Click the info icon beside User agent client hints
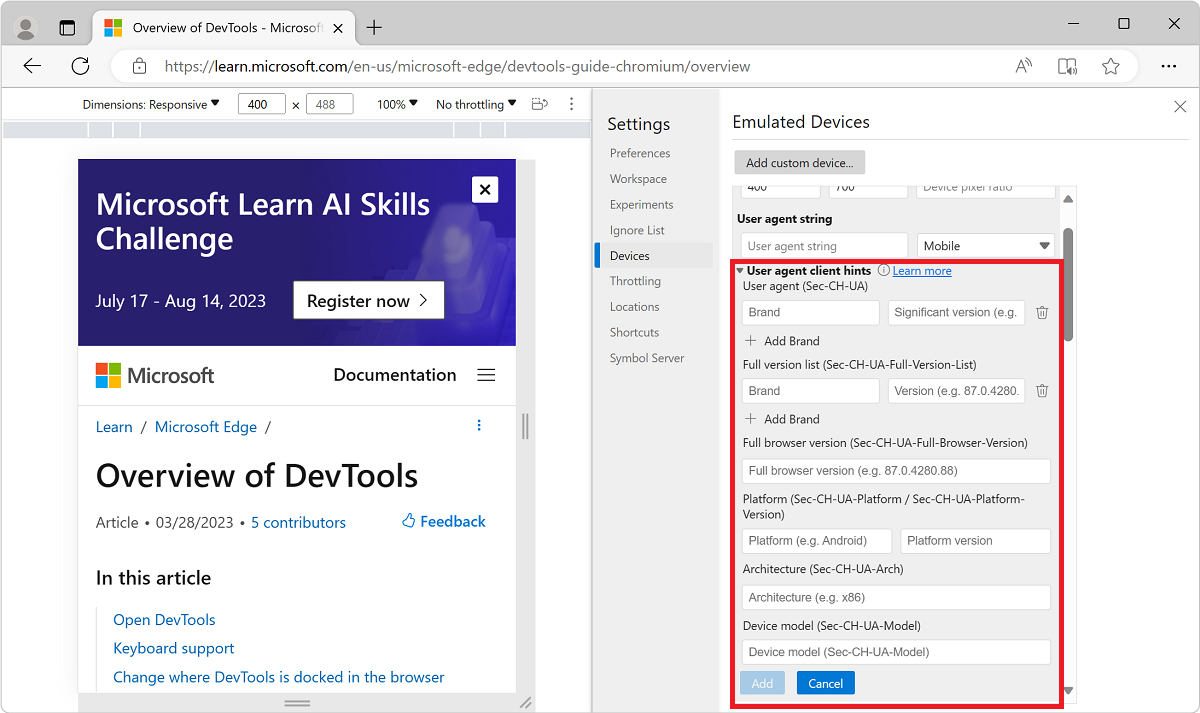1200x713 pixels. pyautogui.click(x=884, y=270)
